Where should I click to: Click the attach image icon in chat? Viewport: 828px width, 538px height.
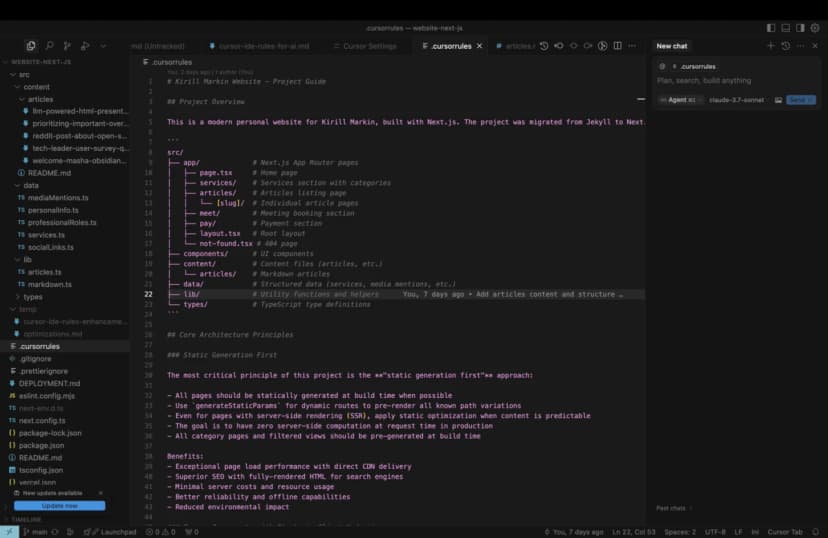click(x=778, y=100)
